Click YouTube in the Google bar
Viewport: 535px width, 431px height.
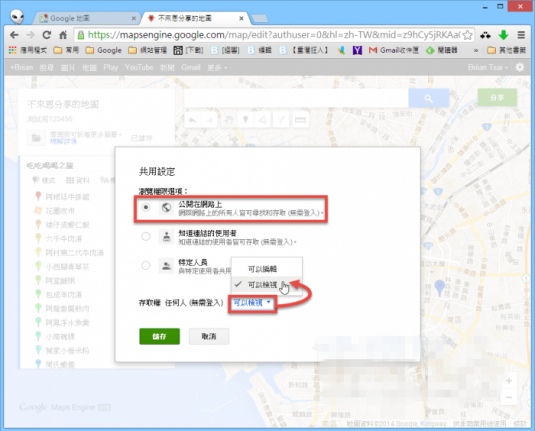[139, 67]
